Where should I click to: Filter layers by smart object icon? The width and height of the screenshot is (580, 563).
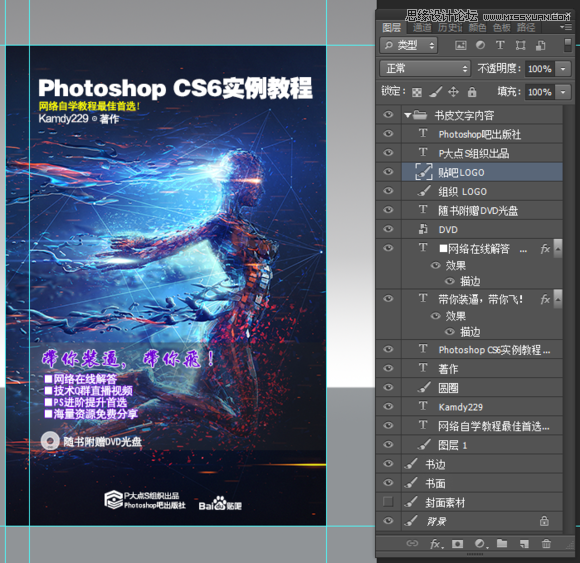coord(540,45)
